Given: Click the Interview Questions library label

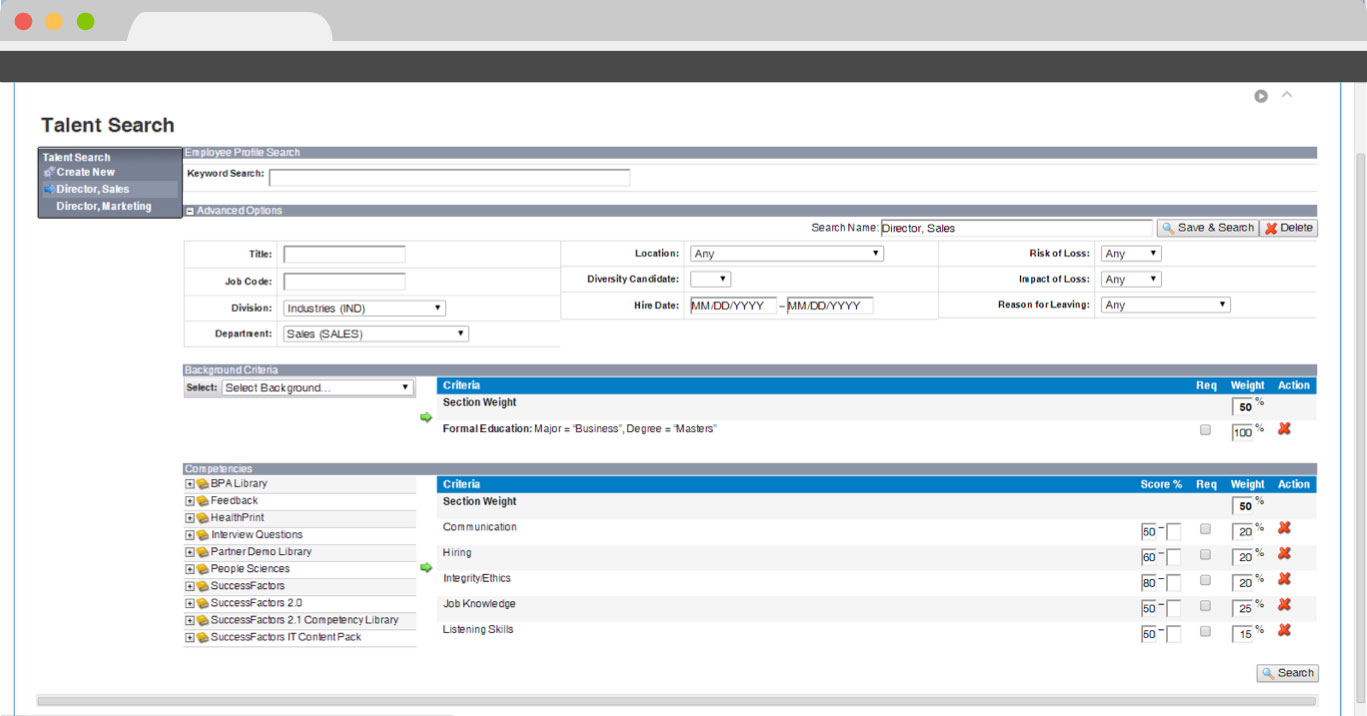Looking at the screenshot, I should pyautogui.click(x=256, y=535).
